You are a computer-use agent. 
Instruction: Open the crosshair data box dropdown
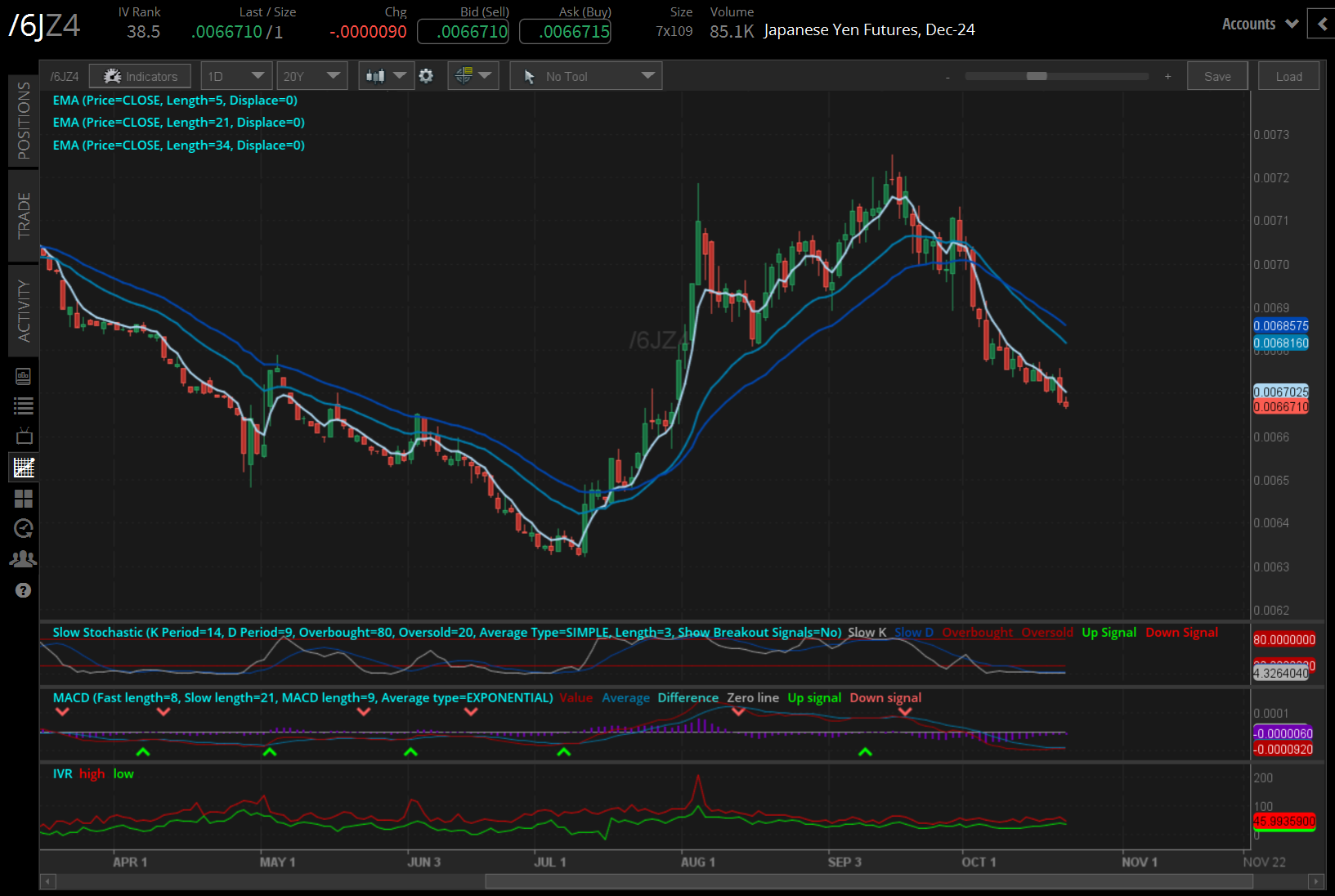[473, 76]
